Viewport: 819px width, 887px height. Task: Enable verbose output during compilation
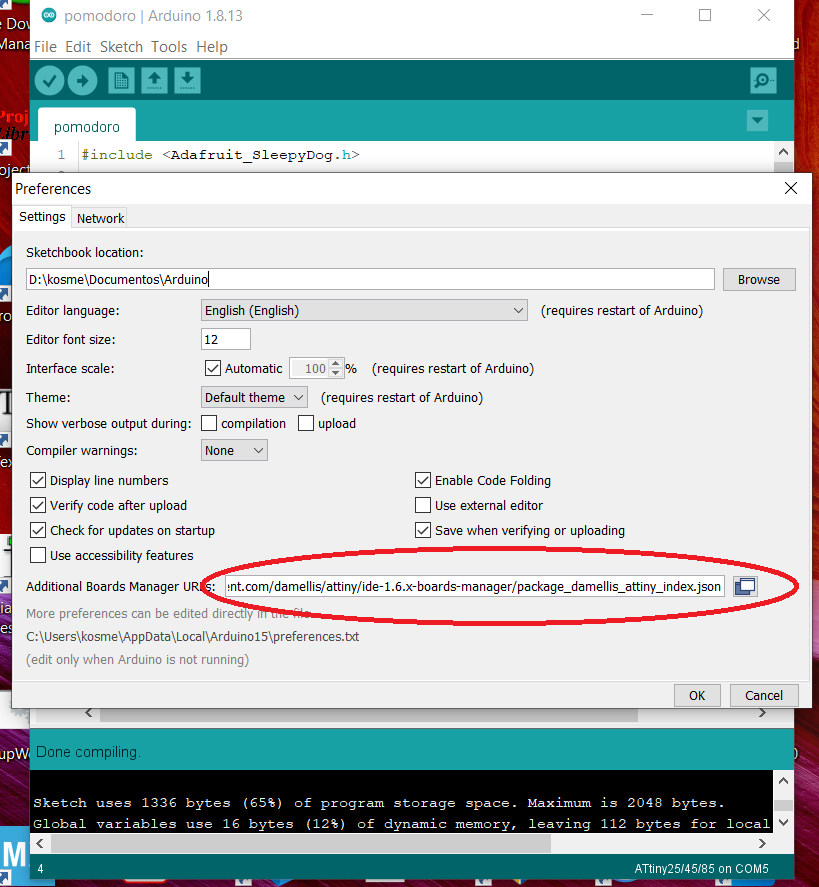pyautogui.click(x=209, y=423)
